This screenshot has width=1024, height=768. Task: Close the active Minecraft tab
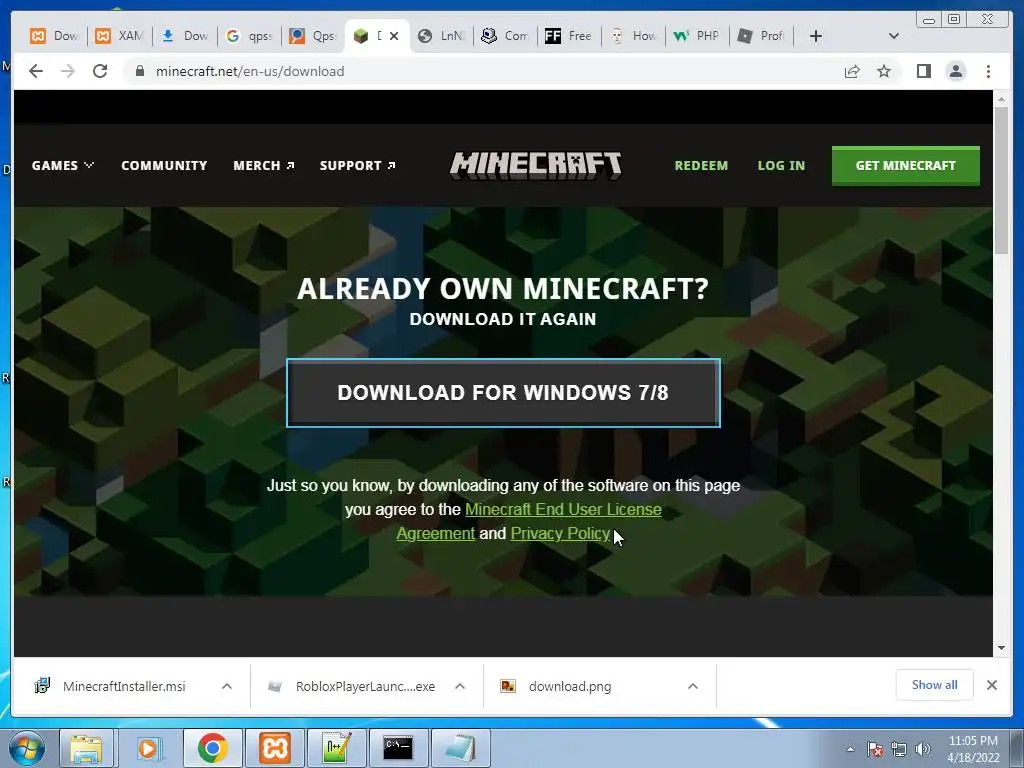394,36
